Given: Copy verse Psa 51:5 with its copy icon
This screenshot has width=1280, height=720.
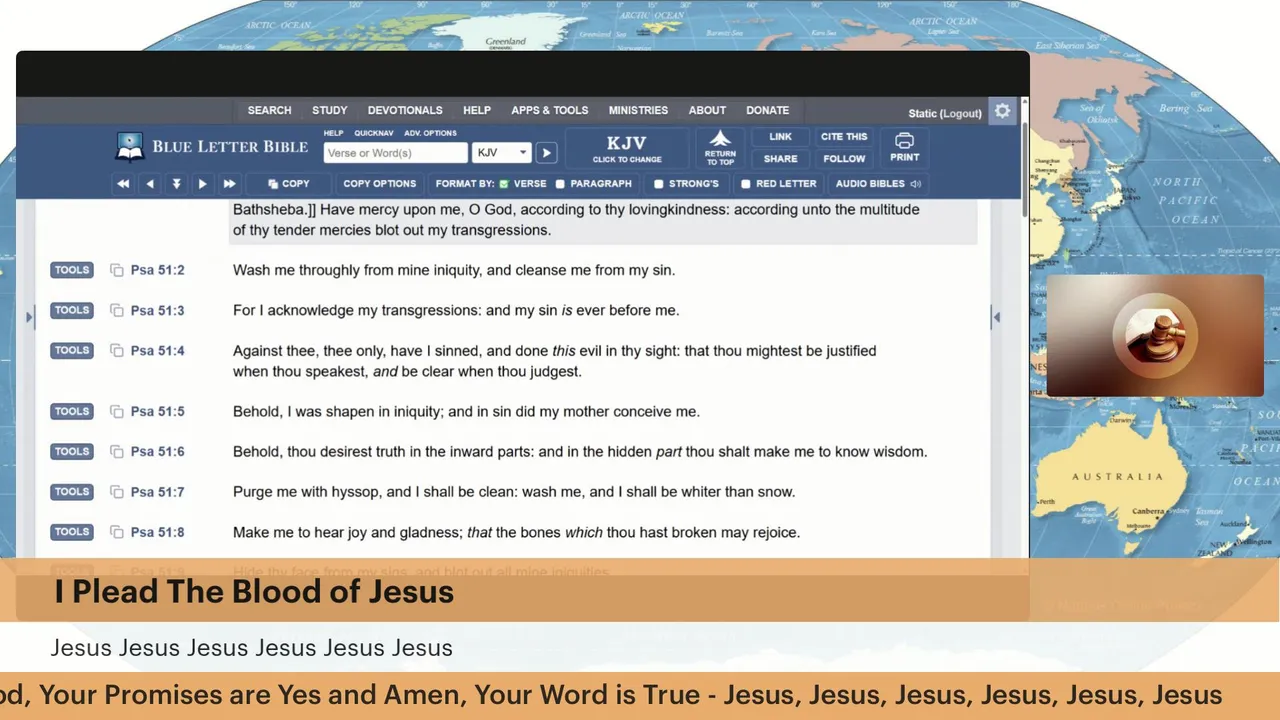Looking at the screenshot, I should (x=117, y=411).
